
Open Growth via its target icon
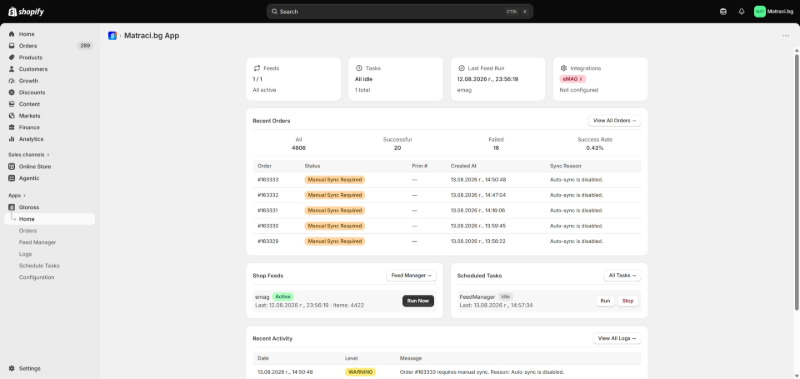pos(12,81)
